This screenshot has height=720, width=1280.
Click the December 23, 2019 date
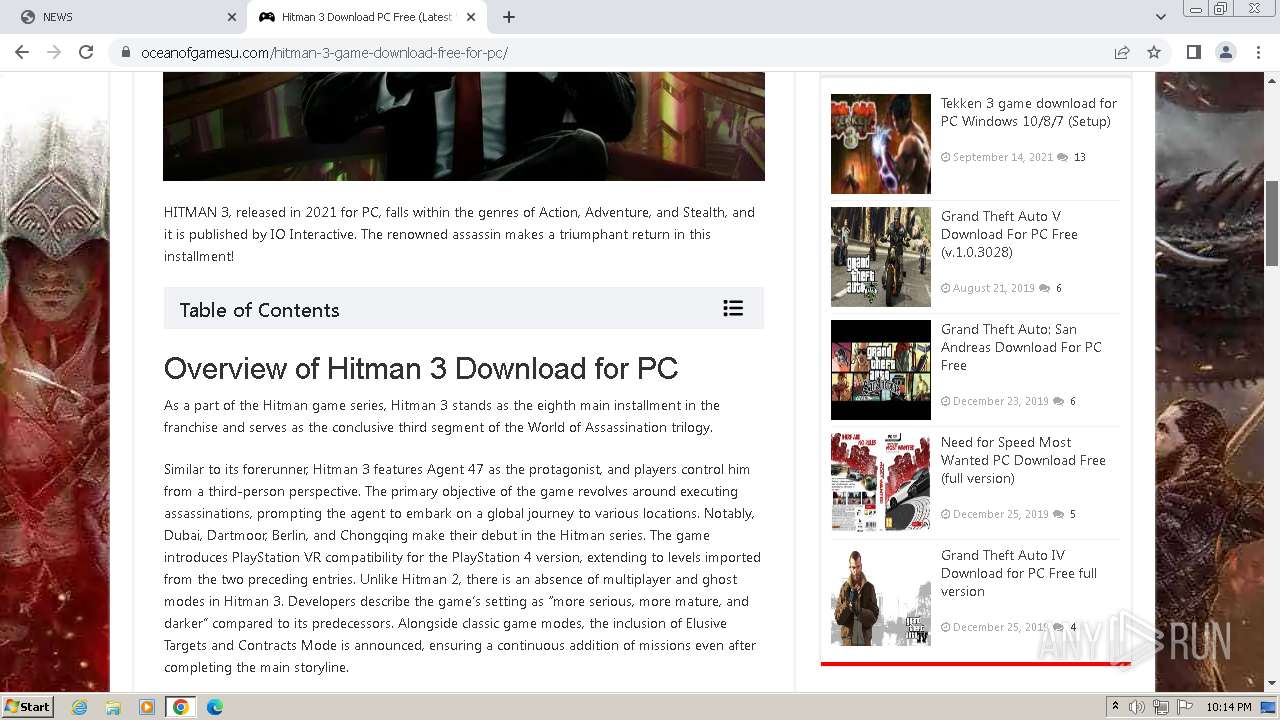tap(1000, 401)
